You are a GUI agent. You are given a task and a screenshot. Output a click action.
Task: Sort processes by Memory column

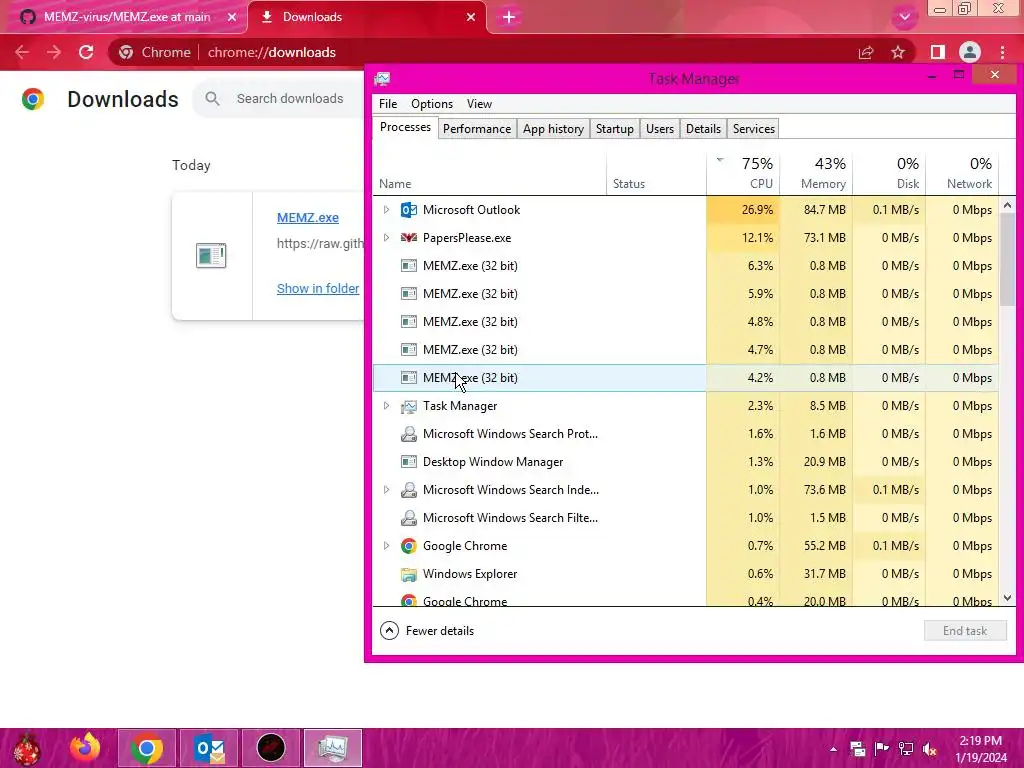coord(816,173)
